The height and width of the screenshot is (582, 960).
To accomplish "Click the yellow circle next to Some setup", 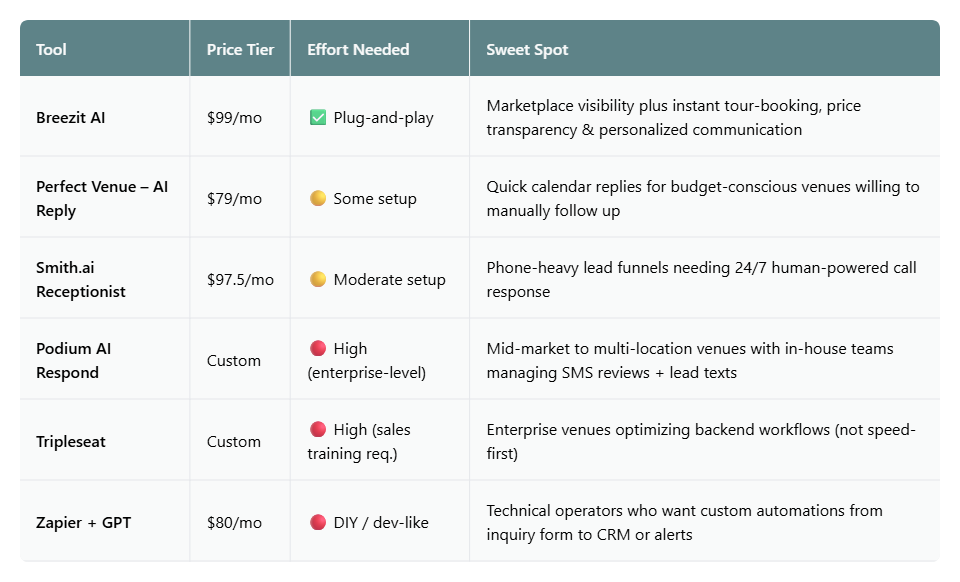I will [318, 198].
